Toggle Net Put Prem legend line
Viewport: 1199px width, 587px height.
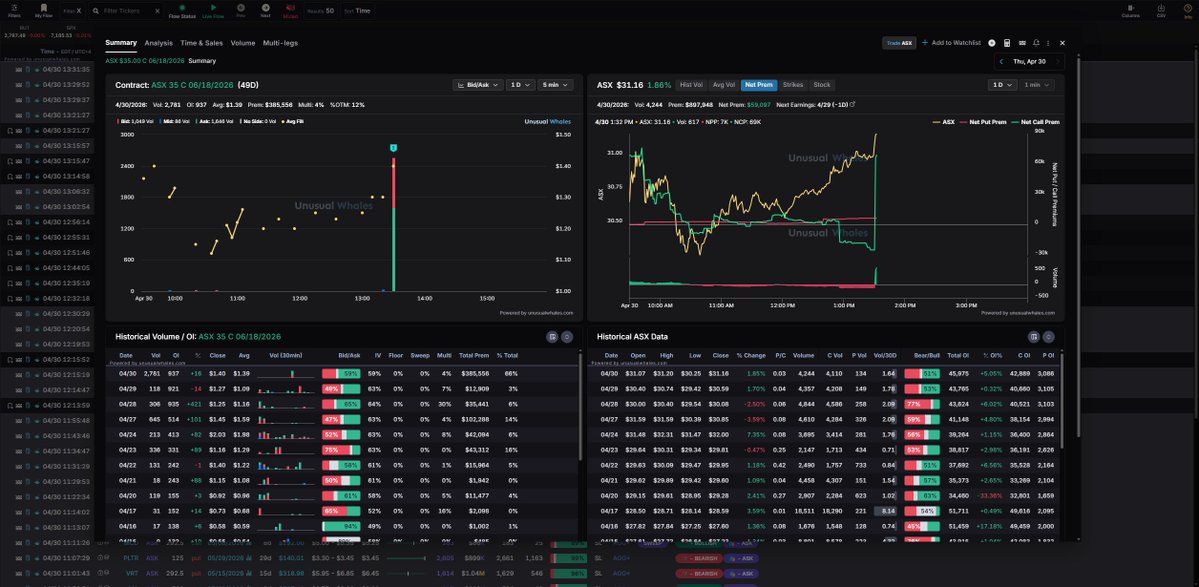(x=983, y=122)
